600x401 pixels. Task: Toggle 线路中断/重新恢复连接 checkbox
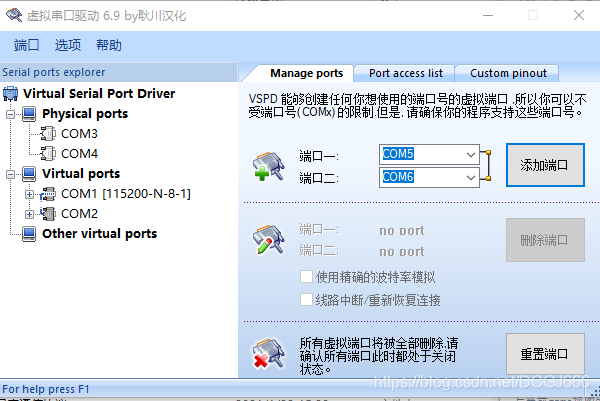306,300
